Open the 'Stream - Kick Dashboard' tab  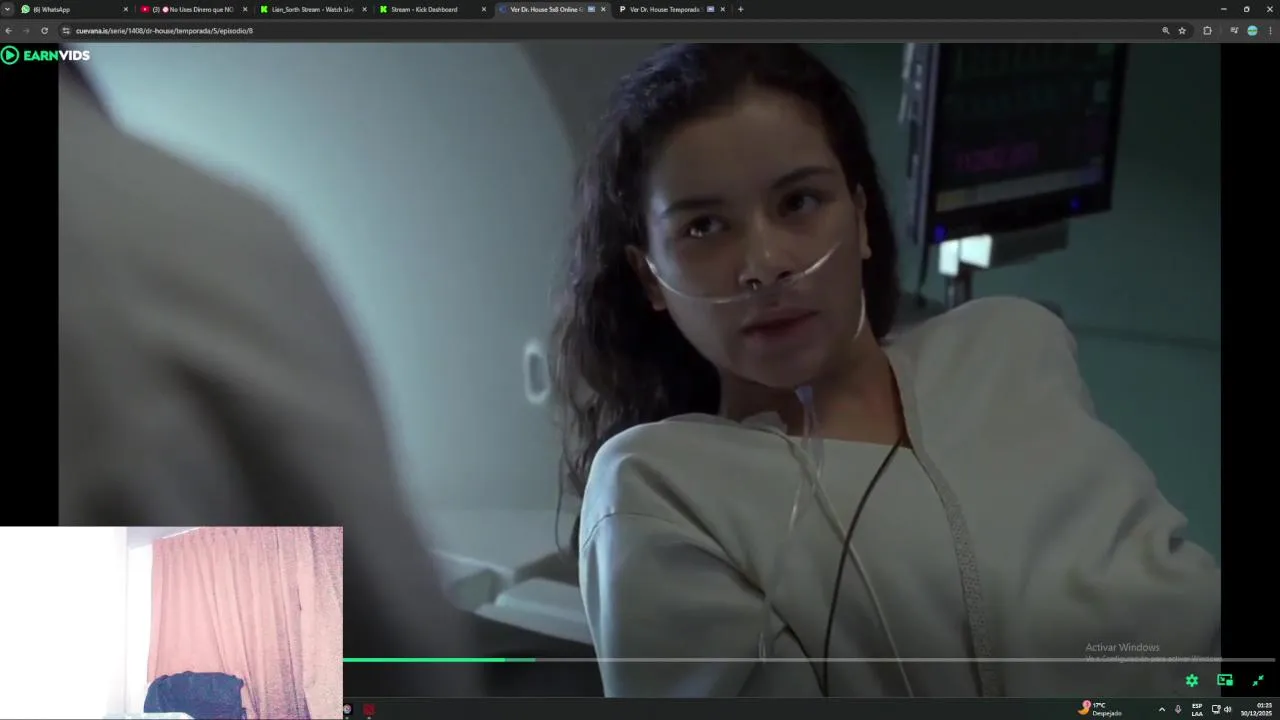pos(431,9)
